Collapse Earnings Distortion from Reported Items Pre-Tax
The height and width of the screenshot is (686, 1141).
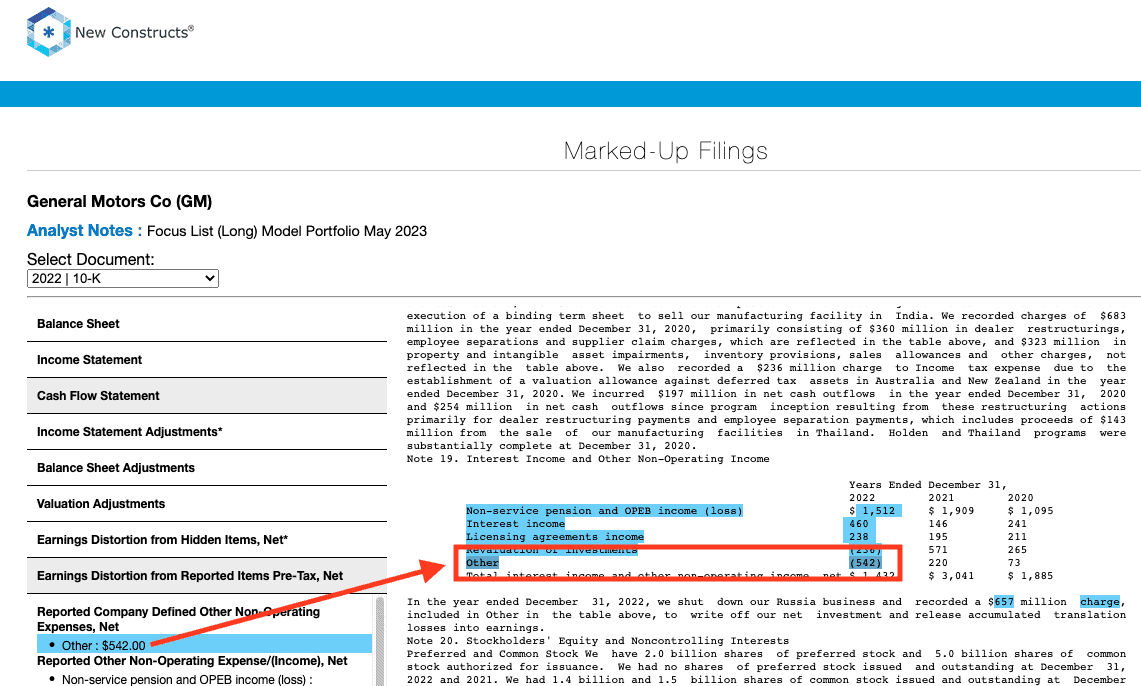click(x=207, y=576)
